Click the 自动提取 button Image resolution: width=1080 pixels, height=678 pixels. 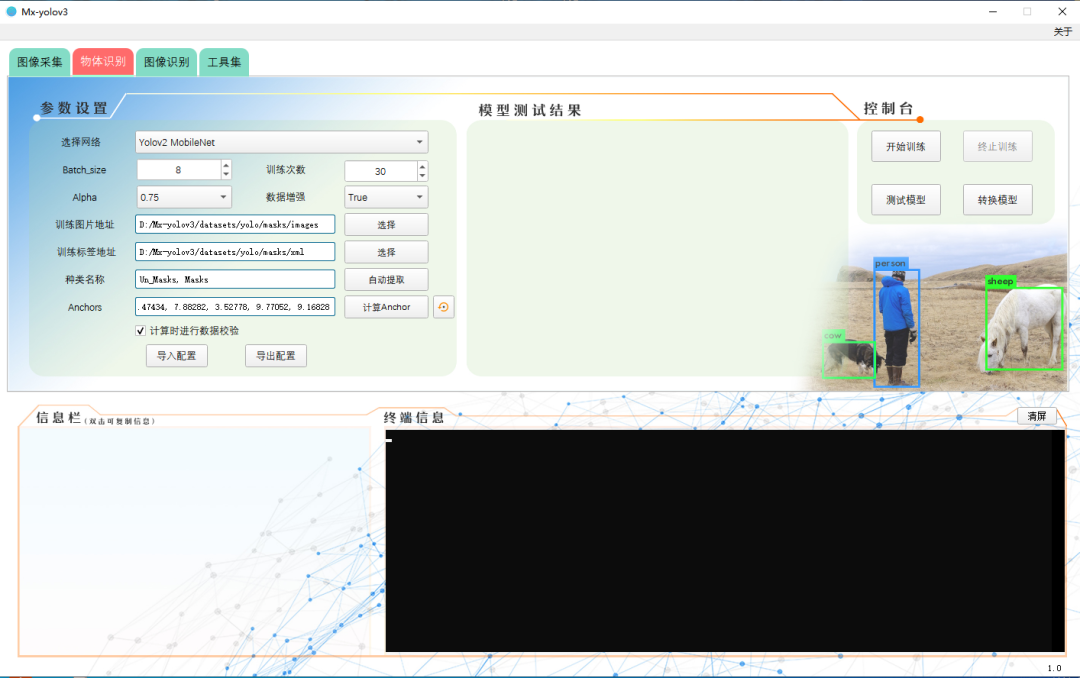point(386,280)
